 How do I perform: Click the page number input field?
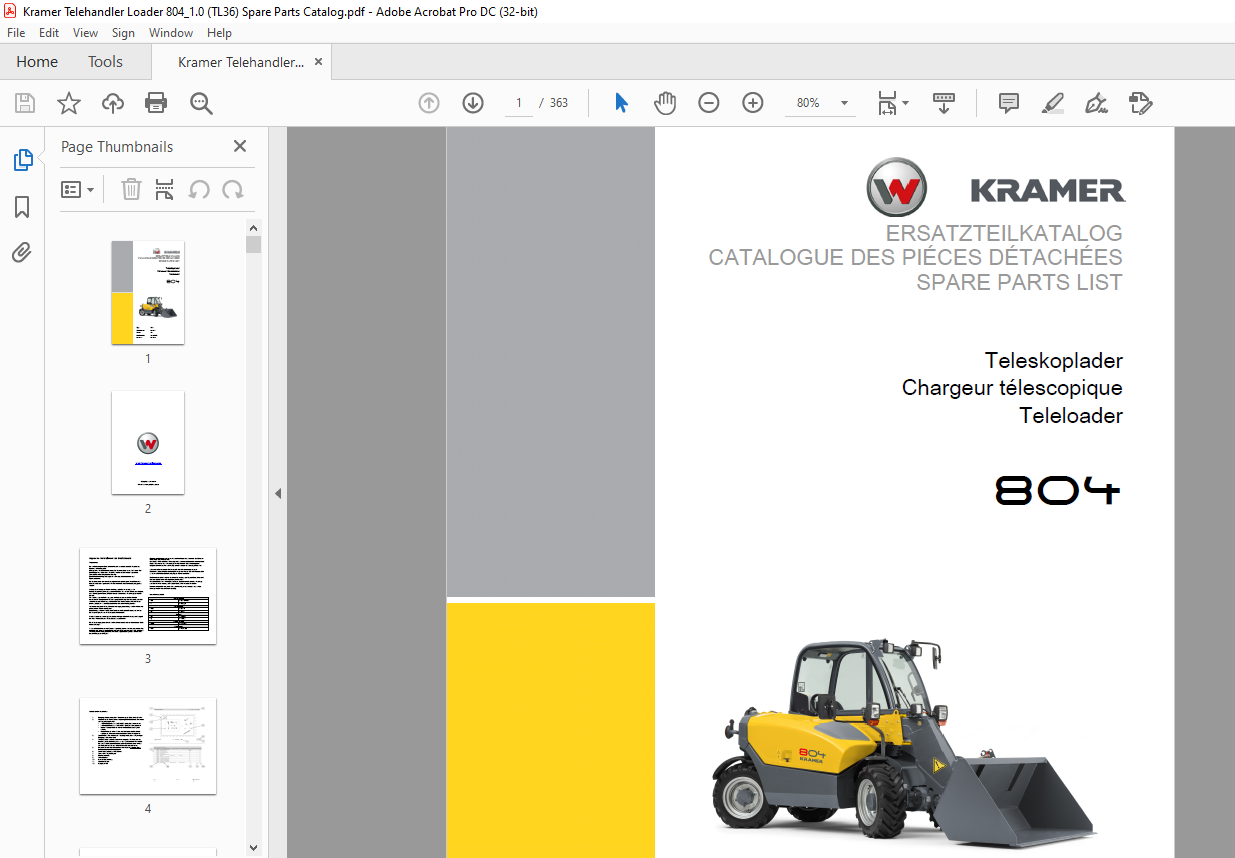coord(518,103)
